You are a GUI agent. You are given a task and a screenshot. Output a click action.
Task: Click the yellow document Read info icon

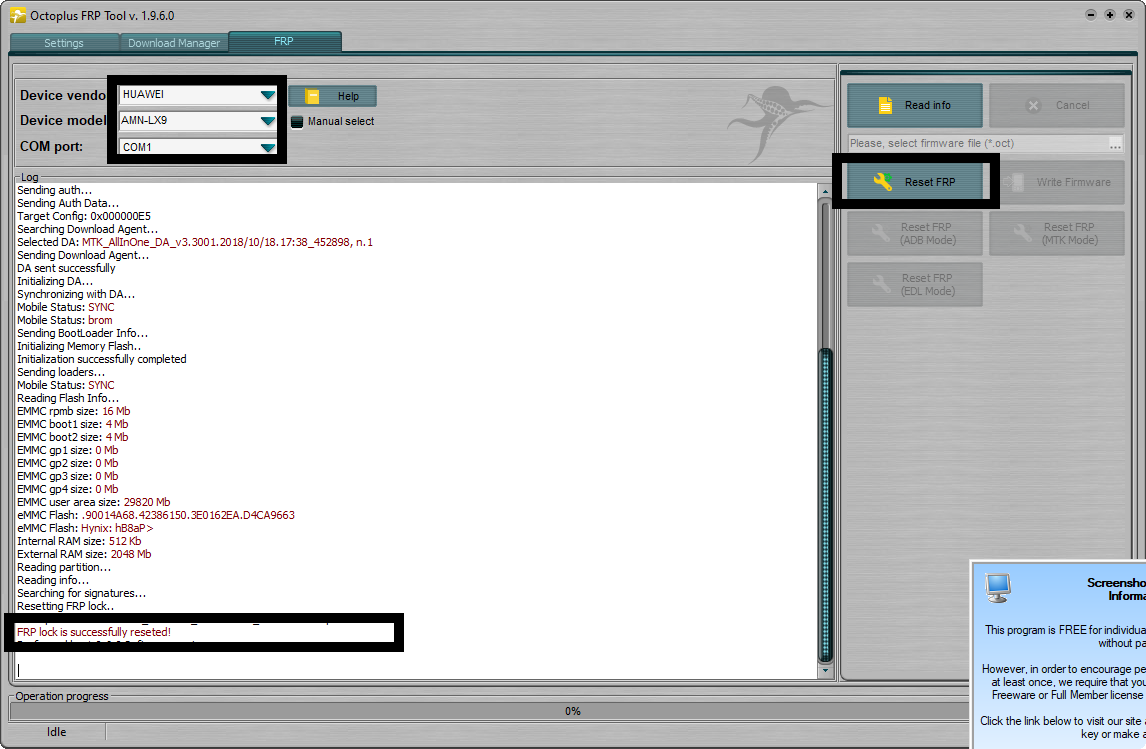pyautogui.click(x=885, y=105)
